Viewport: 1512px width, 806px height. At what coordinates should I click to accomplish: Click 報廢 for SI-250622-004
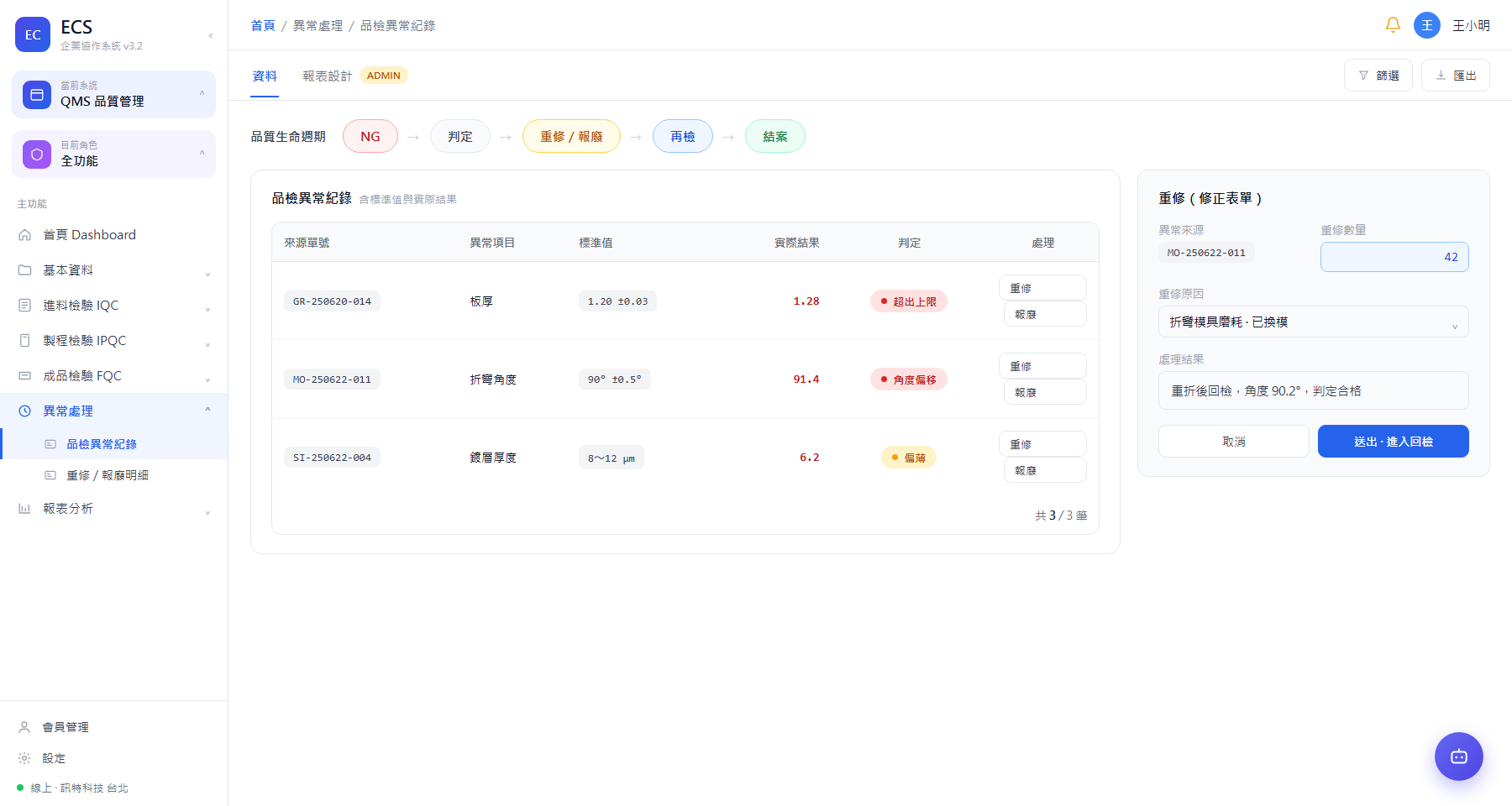(x=1045, y=470)
